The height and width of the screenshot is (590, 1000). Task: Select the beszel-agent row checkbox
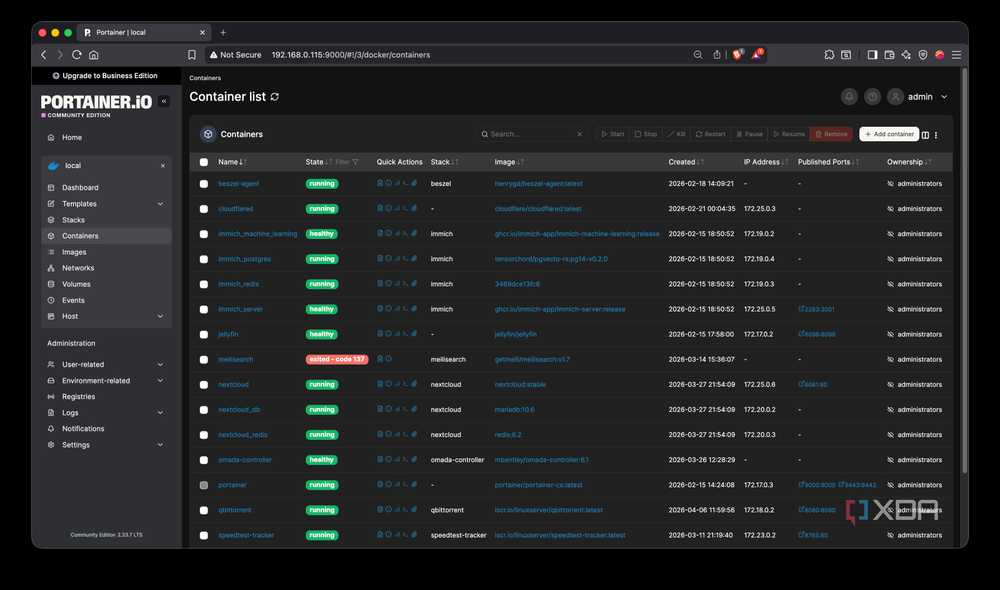203,184
